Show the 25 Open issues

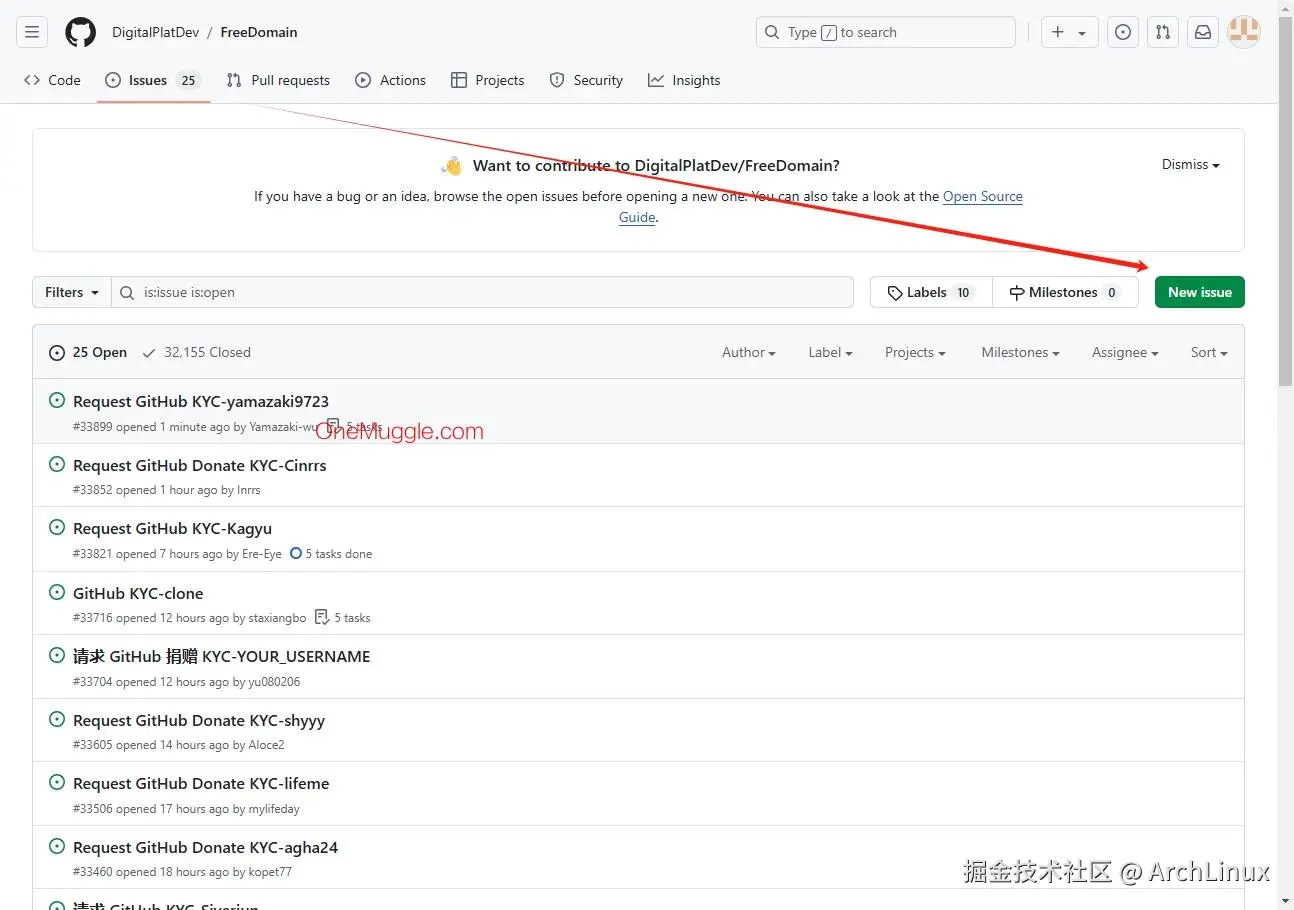(x=88, y=352)
